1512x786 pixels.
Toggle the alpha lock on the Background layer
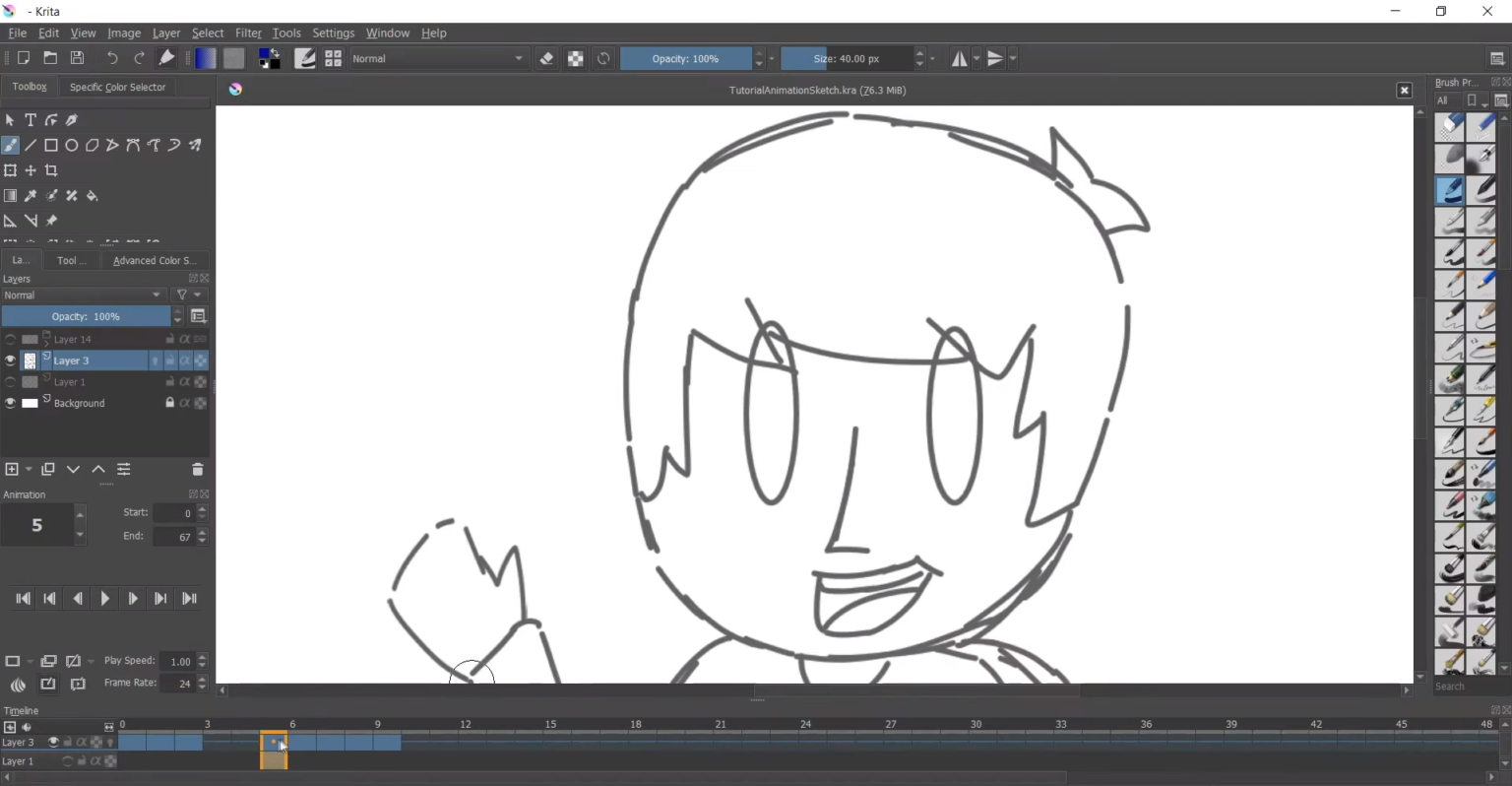coord(186,402)
